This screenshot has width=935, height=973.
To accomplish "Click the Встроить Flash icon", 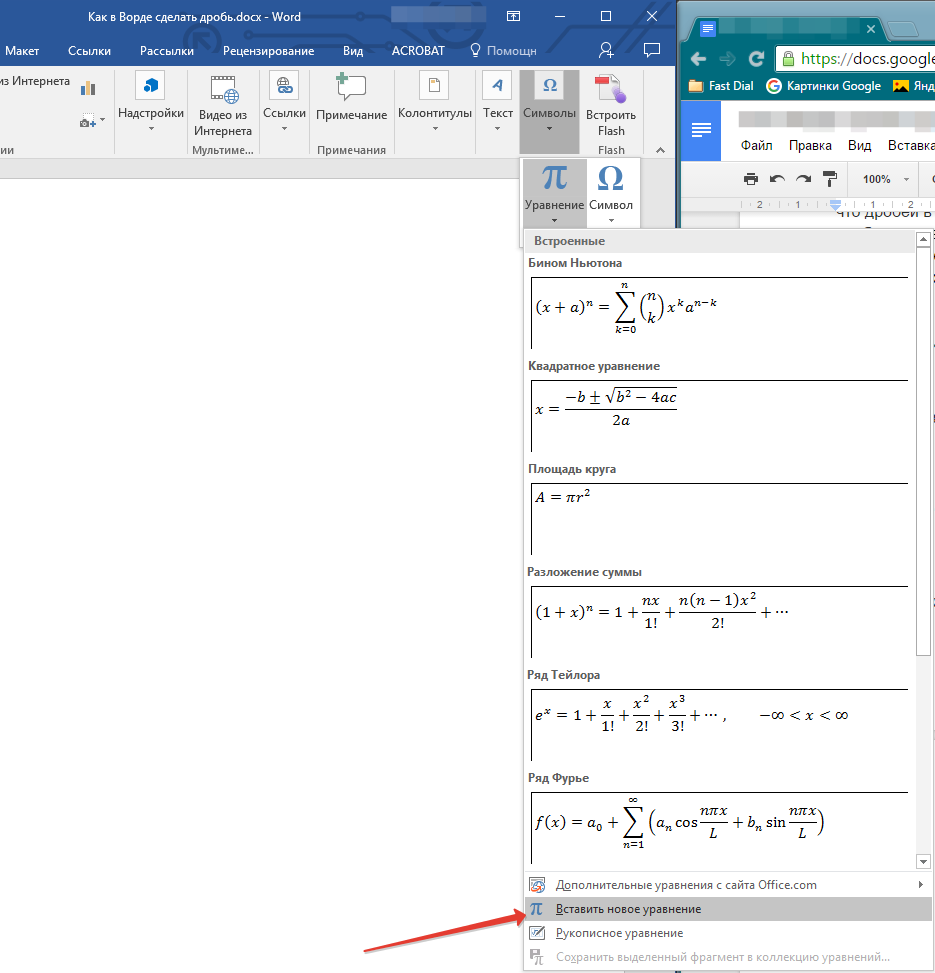I will 611,89.
